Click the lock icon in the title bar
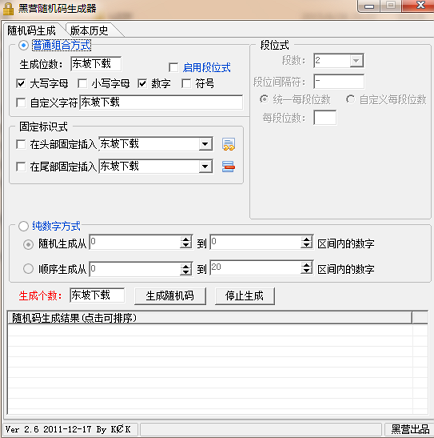This screenshot has width=434, height=438. [x=8, y=8]
